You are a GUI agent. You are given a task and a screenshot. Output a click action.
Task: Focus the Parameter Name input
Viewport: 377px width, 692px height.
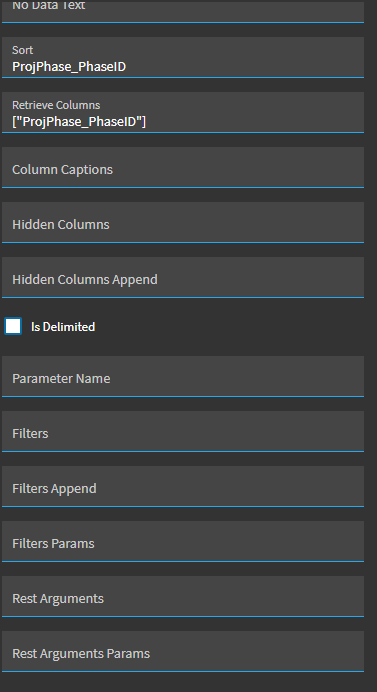click(183, 376)
